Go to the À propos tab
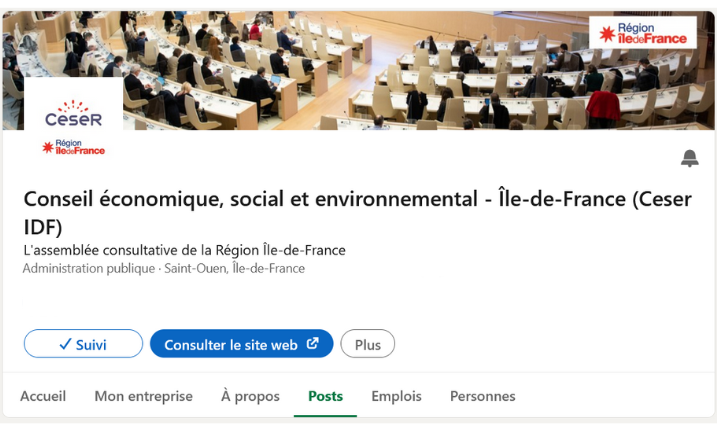This screenshot has width=717, height=427. pos(250,396)
